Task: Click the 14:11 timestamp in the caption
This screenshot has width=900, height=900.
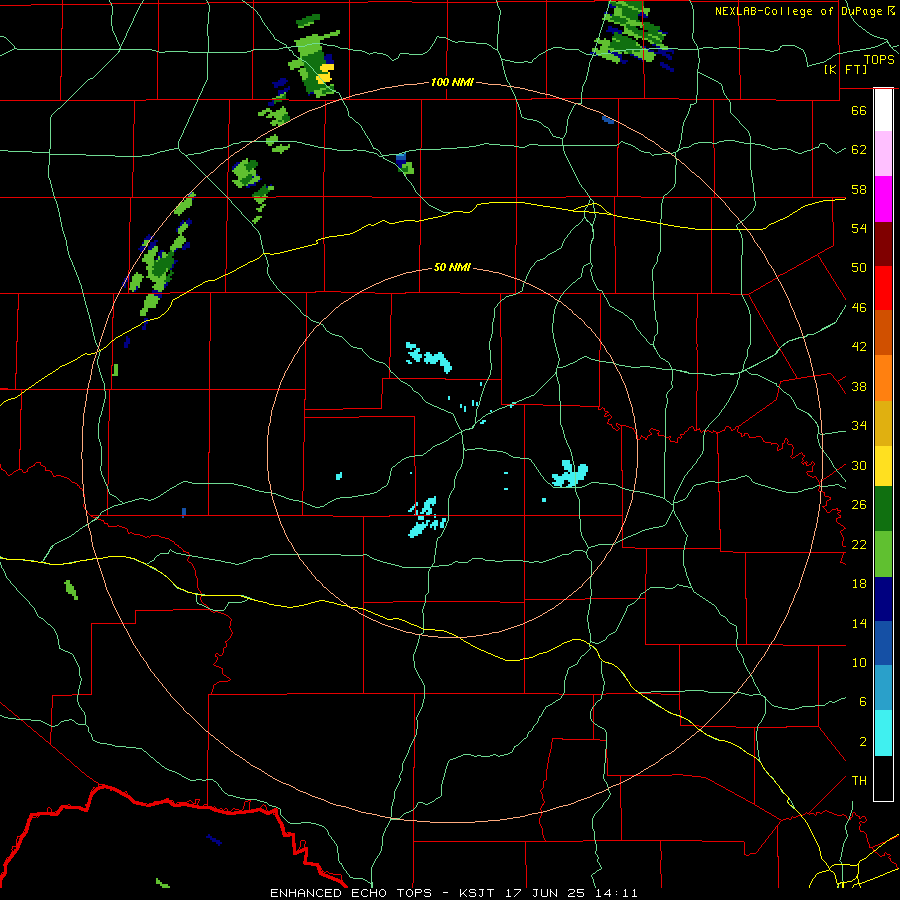Action: pyautogui.click(x=615, y=893)
